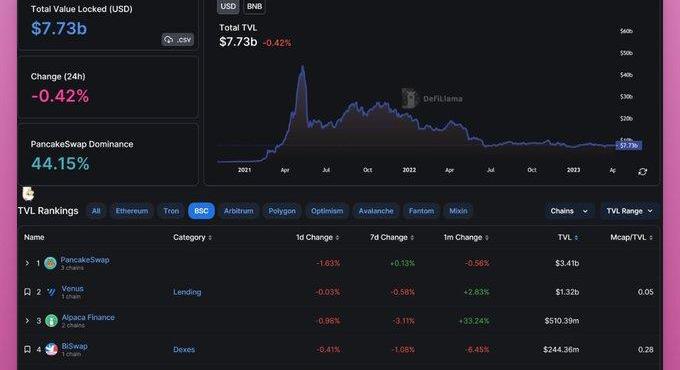This screenshot has height=370, width=680.
Task: Select the Arbitrum chain tab
Action: (239, 211)
